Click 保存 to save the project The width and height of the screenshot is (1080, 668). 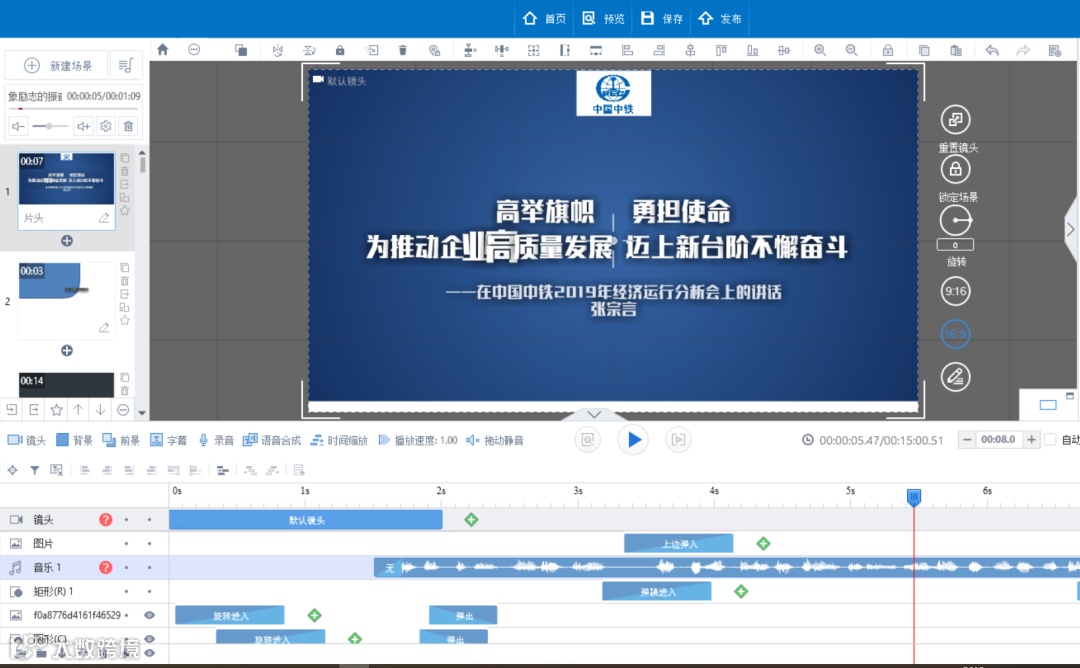[662, 19]
